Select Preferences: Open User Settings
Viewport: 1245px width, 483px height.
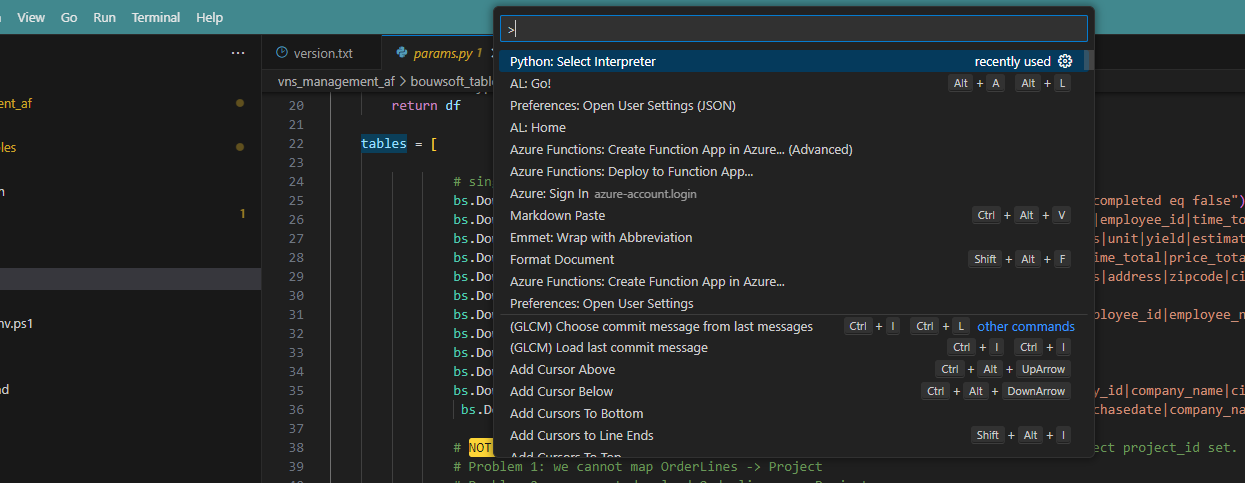click(793, 303)
